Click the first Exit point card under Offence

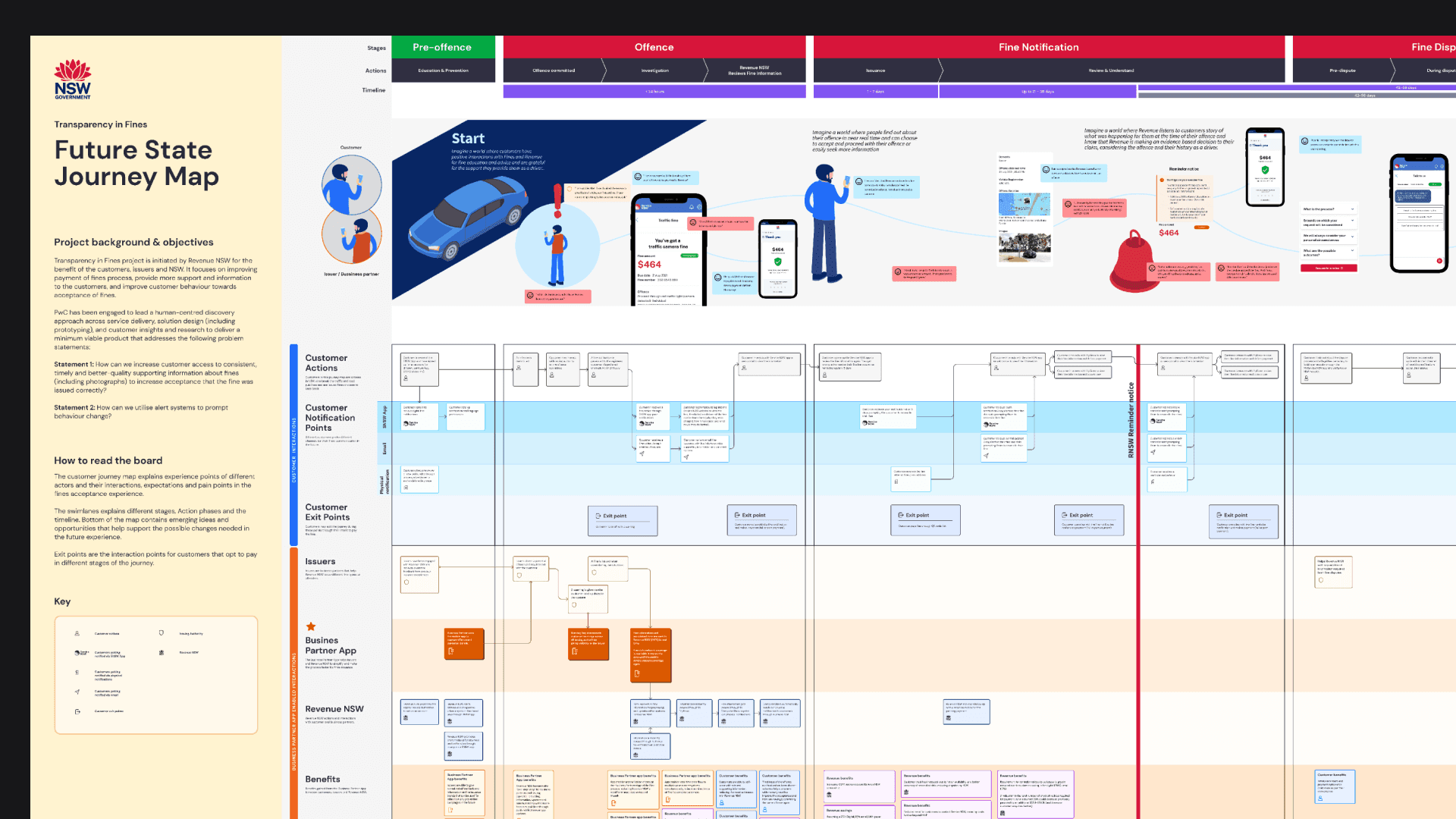pos(623,520)
